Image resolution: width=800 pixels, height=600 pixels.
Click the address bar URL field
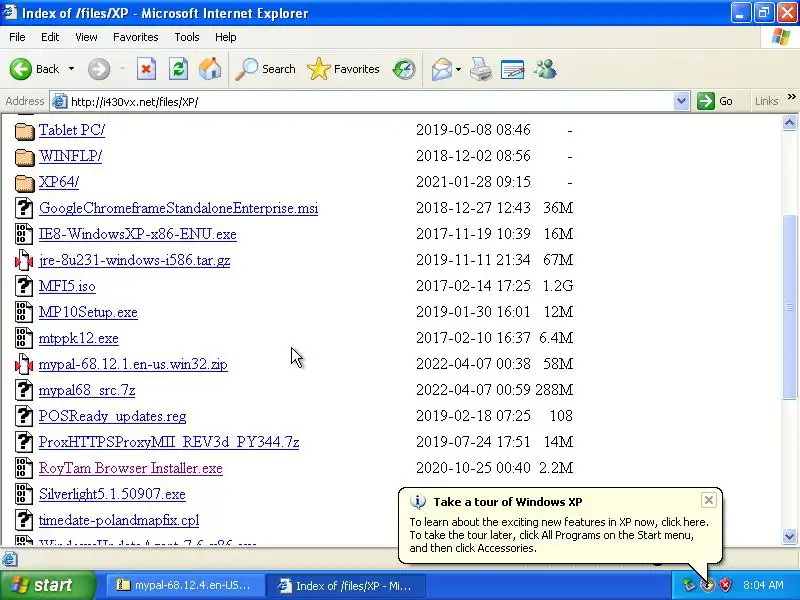click(x=370, y=101)
